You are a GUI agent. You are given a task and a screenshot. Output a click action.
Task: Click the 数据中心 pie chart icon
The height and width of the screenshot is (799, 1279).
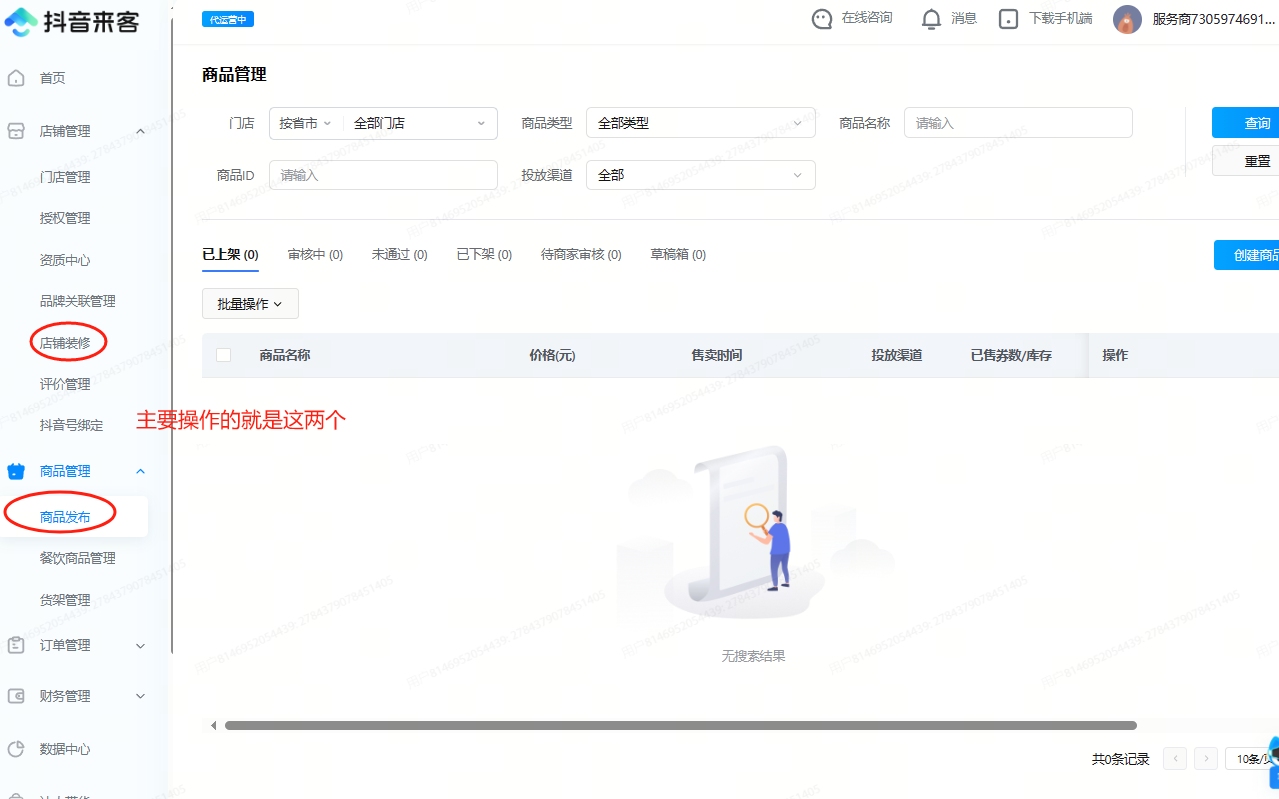click(16, 749)
